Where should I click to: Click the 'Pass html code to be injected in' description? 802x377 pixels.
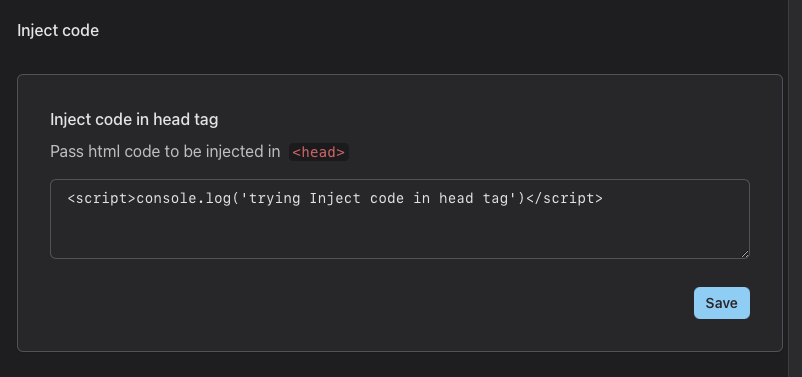tap(165, 152)
